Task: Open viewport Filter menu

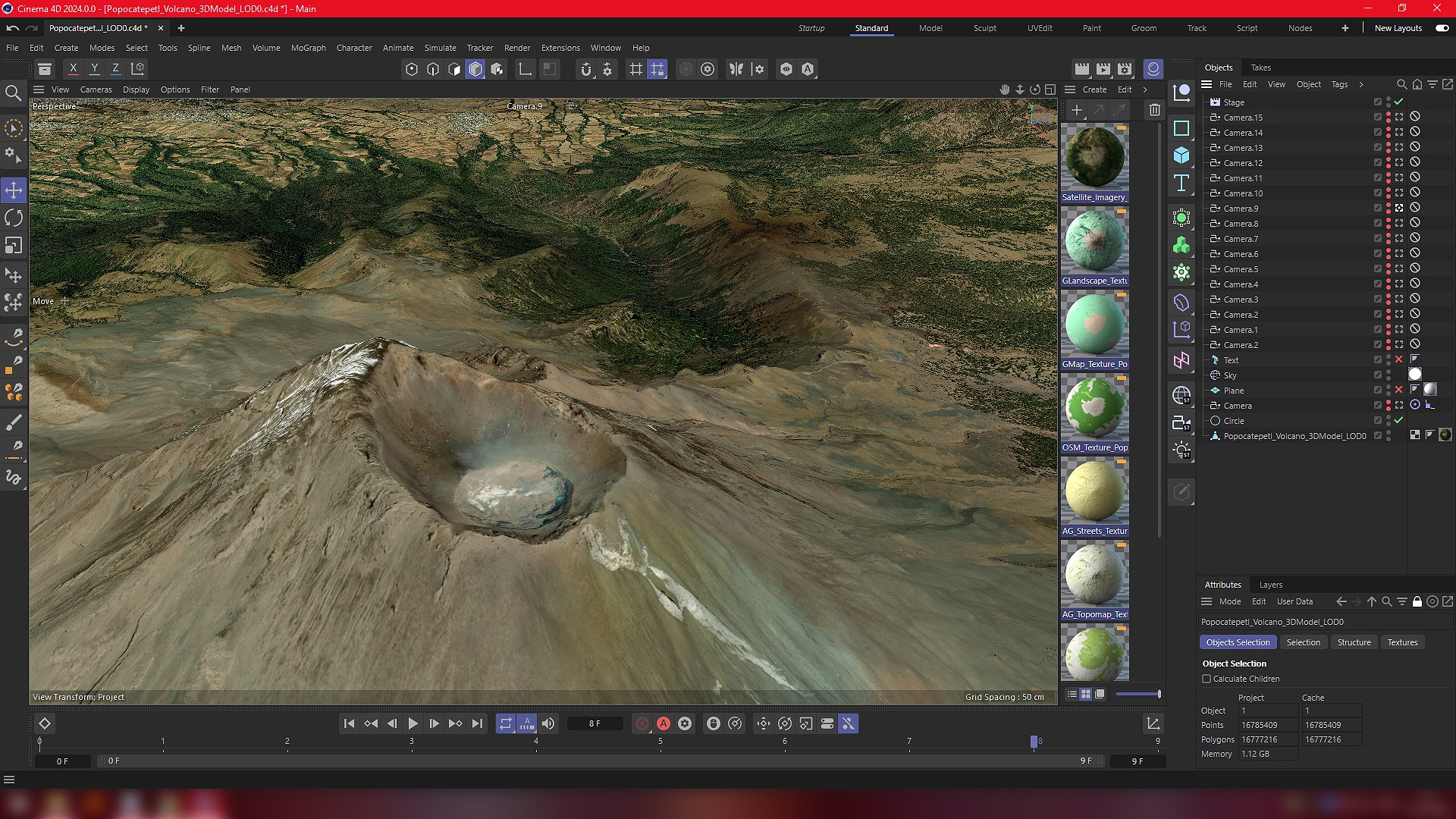Action: 209,89
